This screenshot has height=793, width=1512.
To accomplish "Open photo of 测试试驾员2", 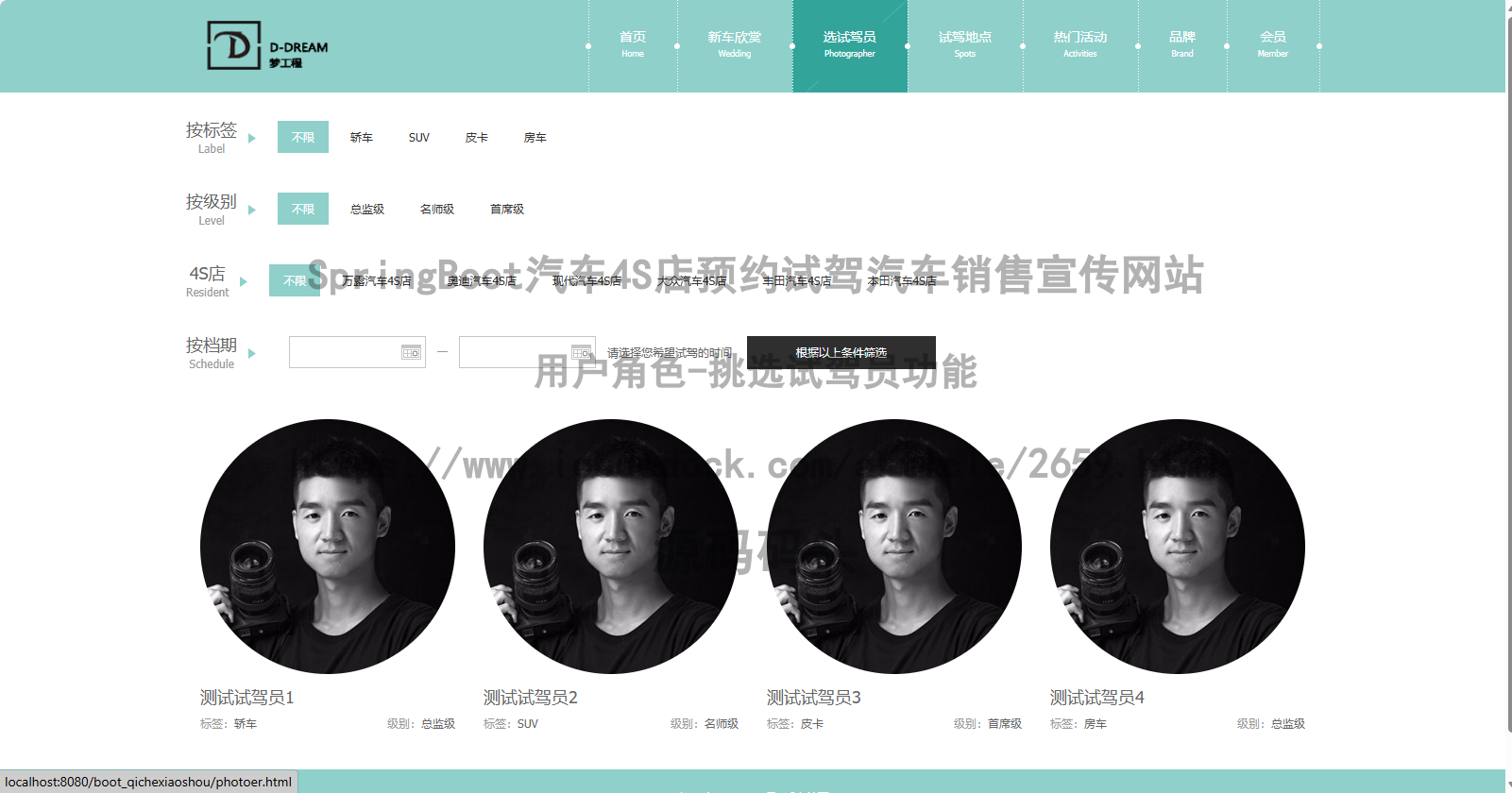I will [611, 547].
